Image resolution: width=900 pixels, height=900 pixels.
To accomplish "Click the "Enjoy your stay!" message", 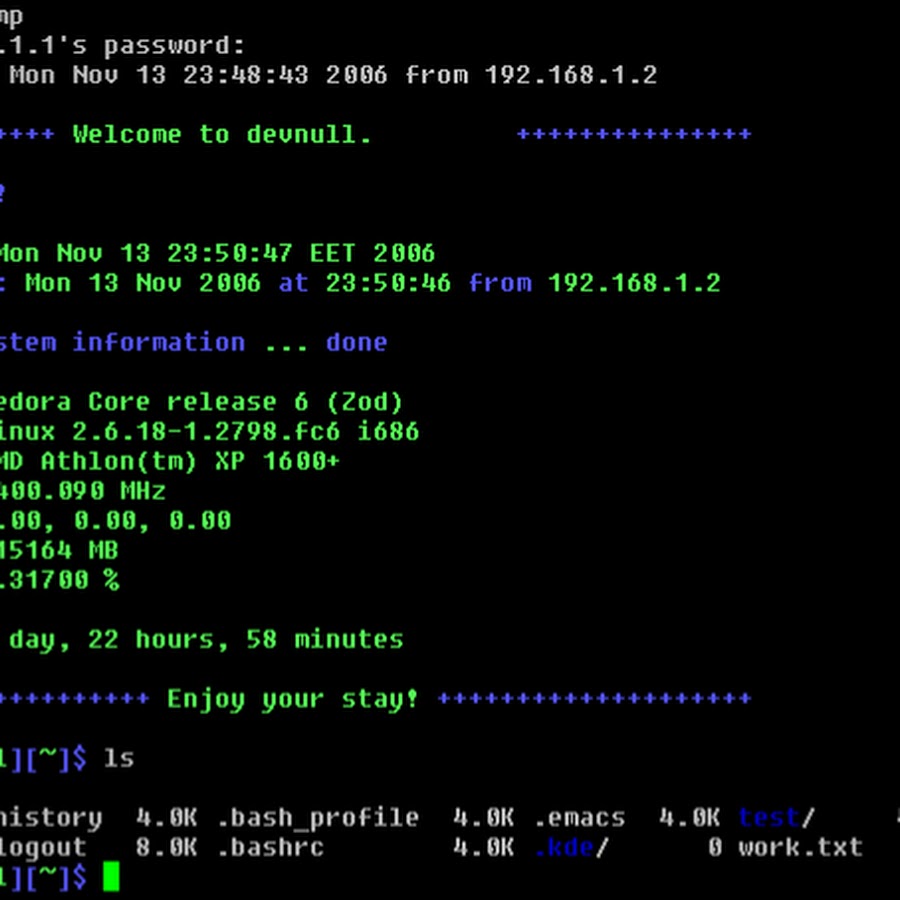I will coord(293,700).
